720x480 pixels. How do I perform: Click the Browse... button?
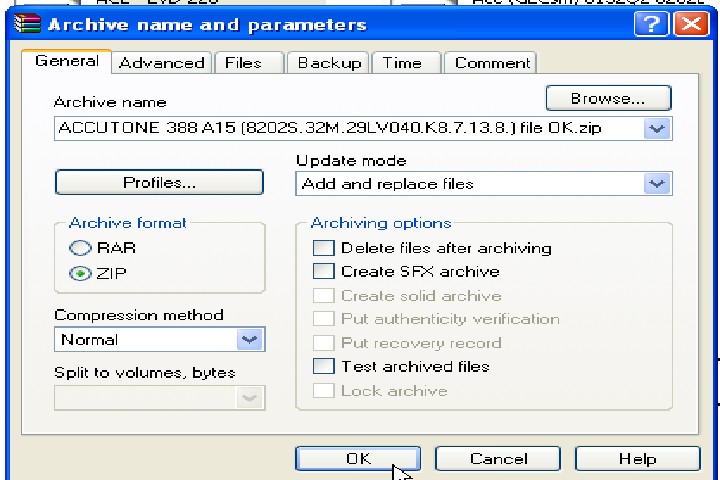608,98
